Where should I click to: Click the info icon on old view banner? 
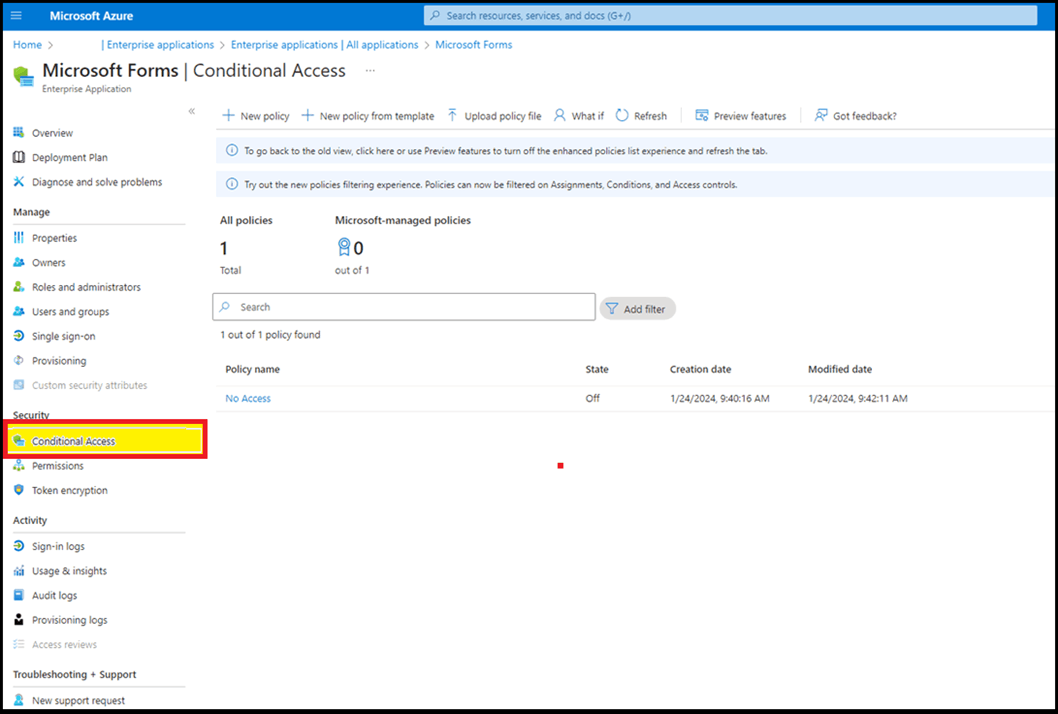pos(231,150)
